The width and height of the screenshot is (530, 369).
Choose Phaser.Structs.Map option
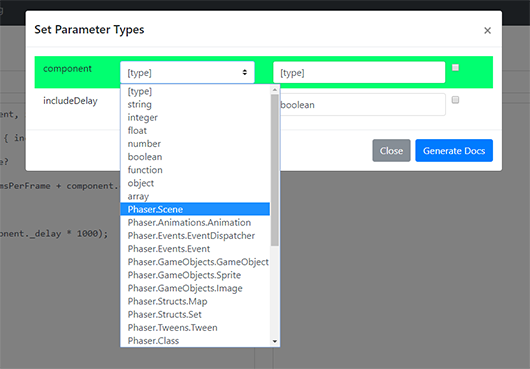point(195,301)
